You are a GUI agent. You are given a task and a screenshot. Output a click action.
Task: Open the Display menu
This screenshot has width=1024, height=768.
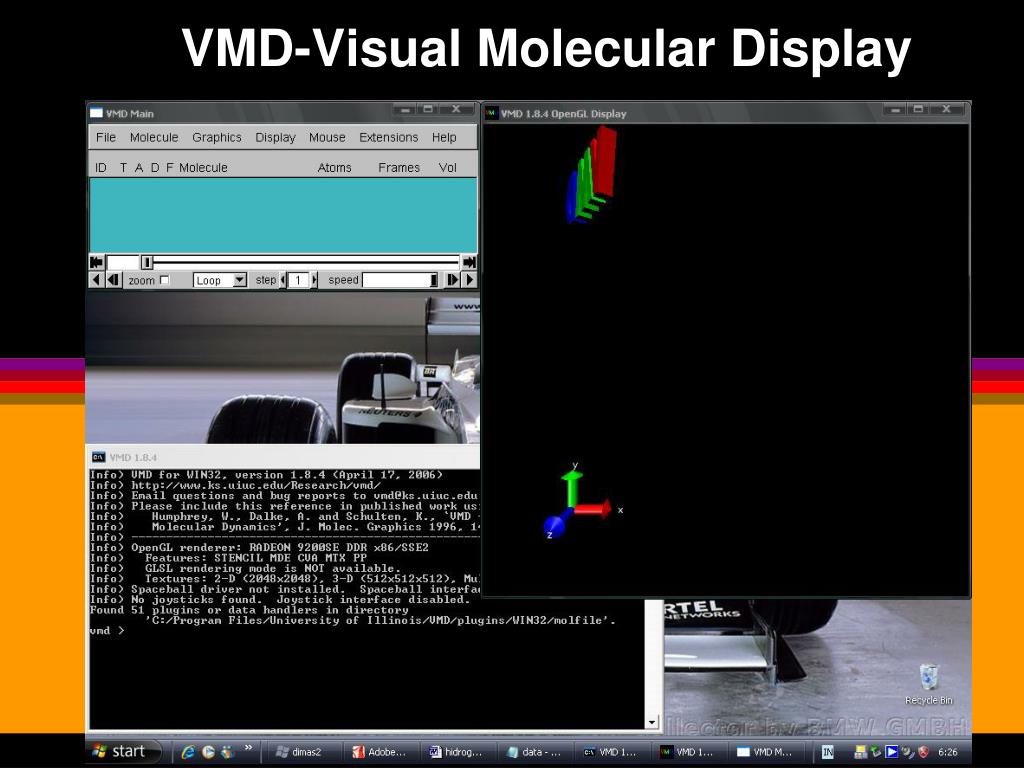[x=275, y=137]
